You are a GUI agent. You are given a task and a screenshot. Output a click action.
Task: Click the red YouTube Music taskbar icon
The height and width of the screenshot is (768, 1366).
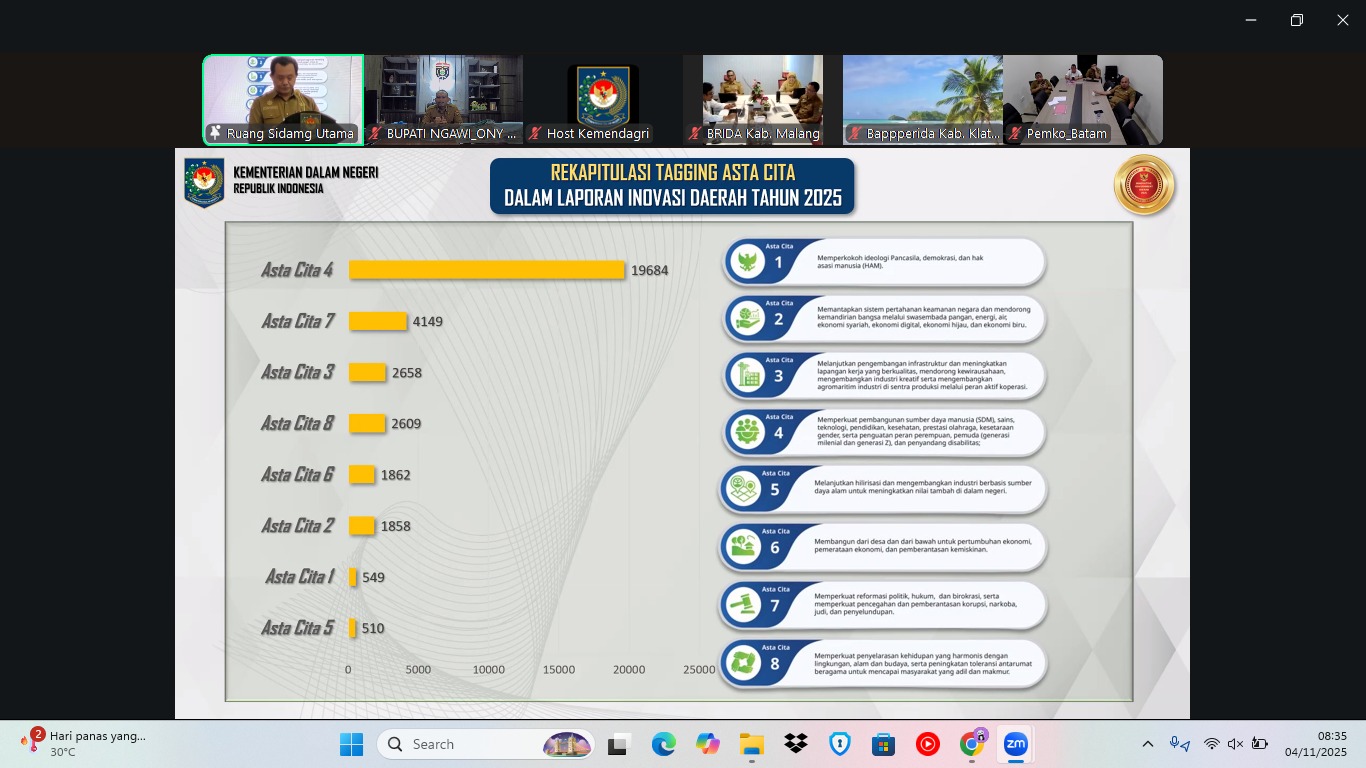click(928, 744)
